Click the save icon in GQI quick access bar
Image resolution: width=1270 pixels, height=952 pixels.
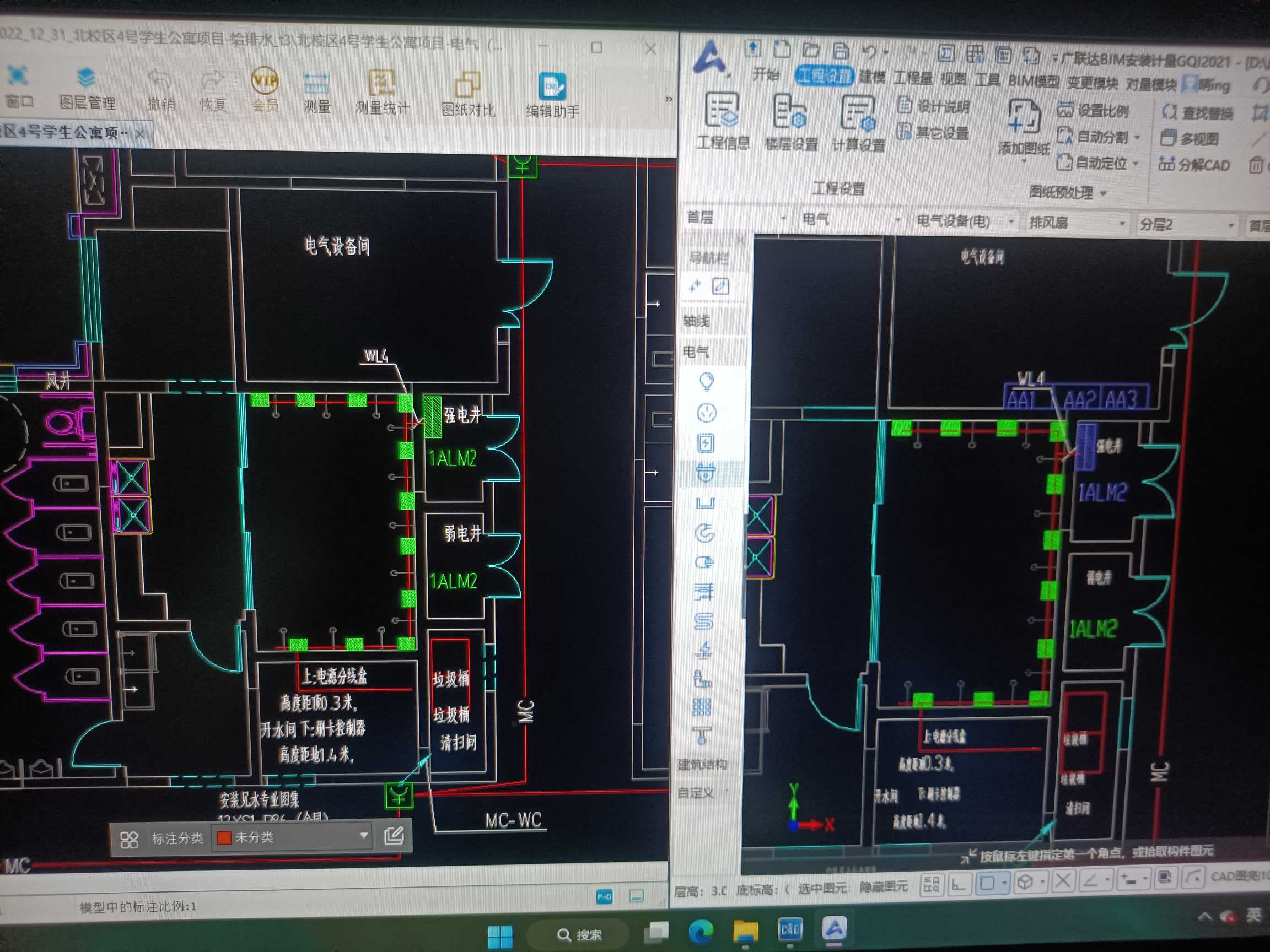[x=841, y=51]
